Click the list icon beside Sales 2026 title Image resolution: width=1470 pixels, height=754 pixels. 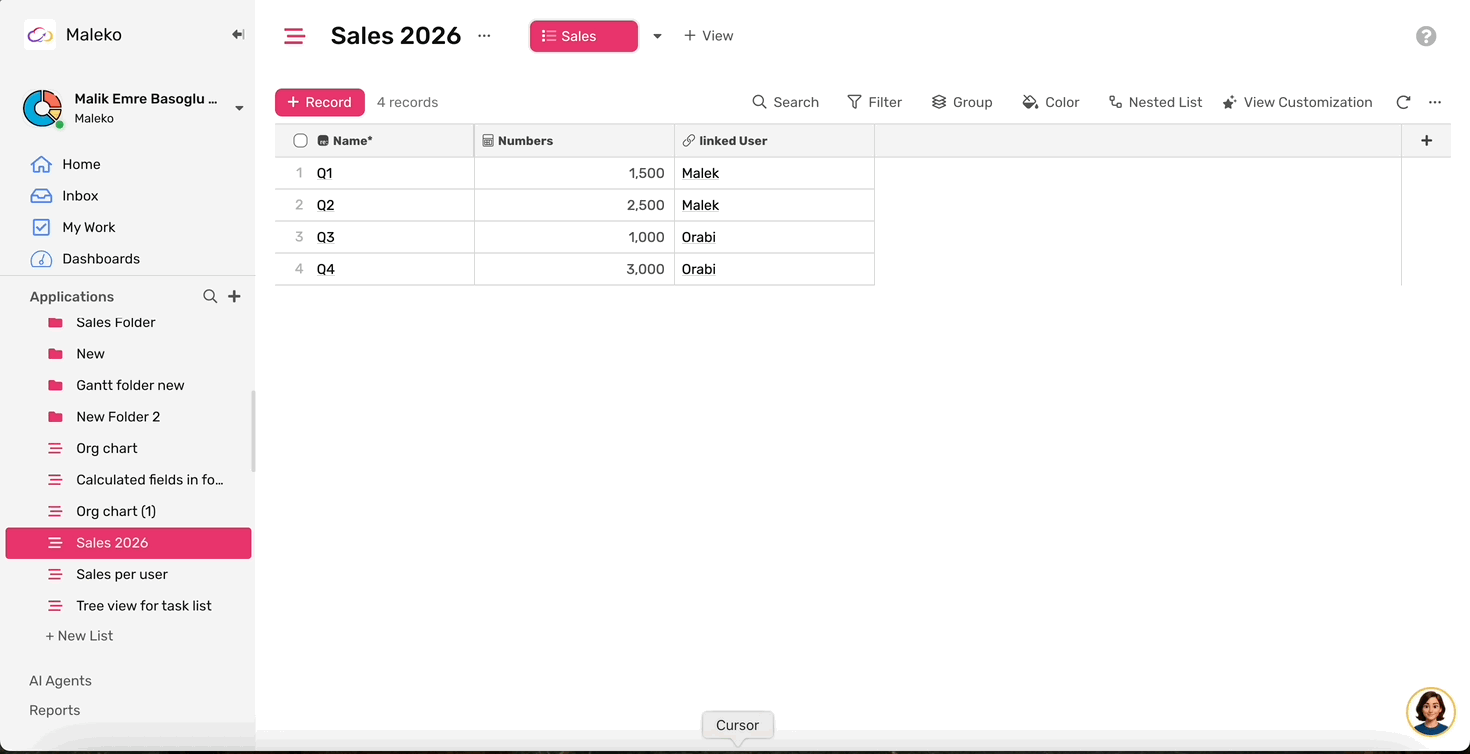pos(294,36)
